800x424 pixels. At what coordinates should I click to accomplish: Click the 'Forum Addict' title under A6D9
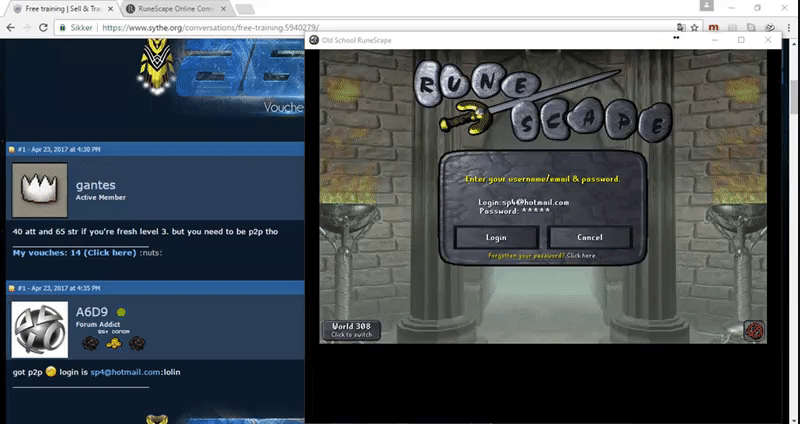coord(98,325)
